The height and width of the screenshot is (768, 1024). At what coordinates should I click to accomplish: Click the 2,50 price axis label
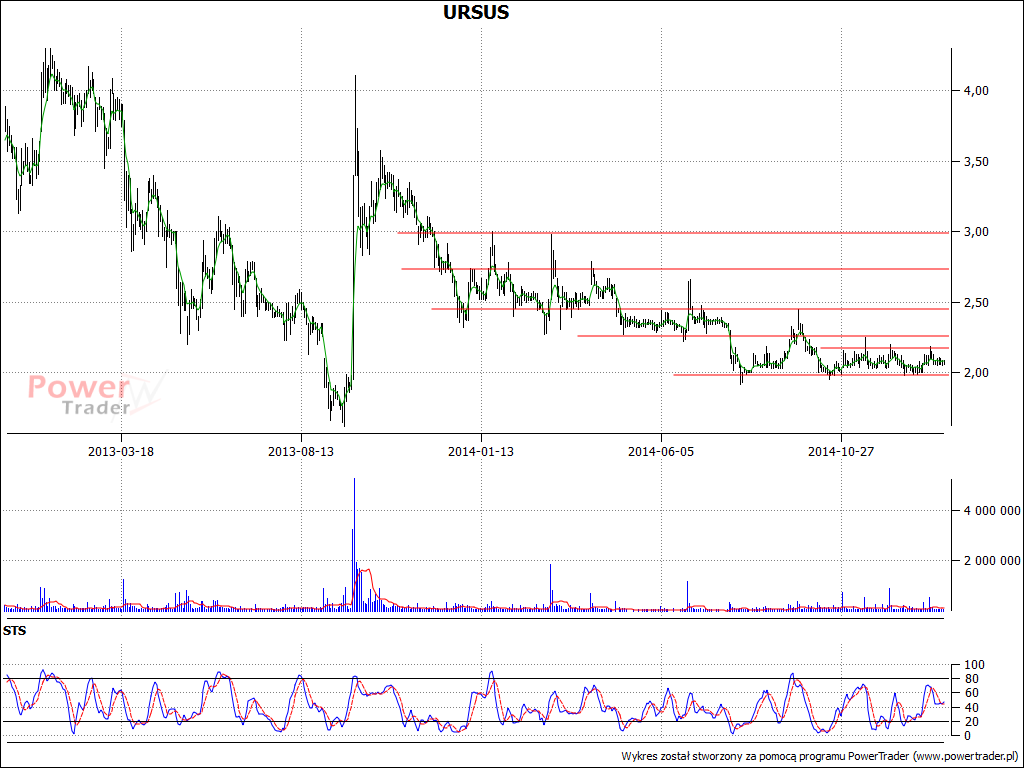tap(976, 302)
